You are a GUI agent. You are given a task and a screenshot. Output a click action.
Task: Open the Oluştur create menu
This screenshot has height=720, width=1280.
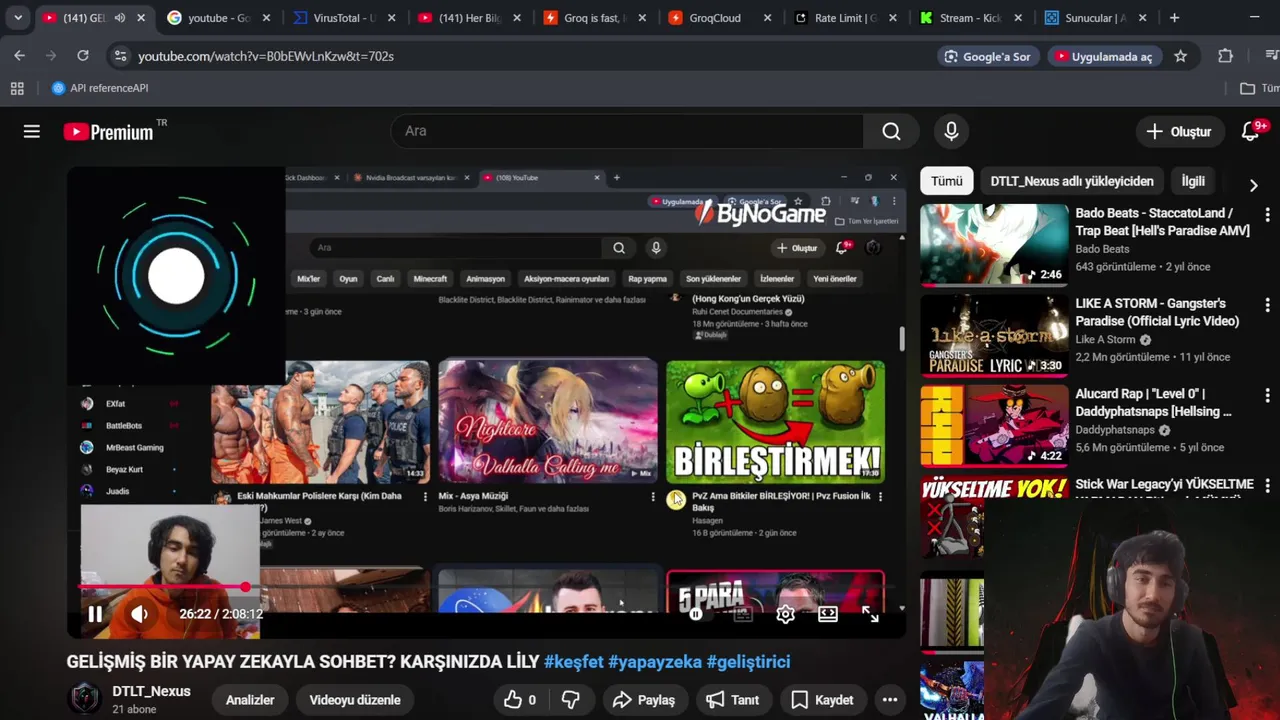coord(1179,131)
